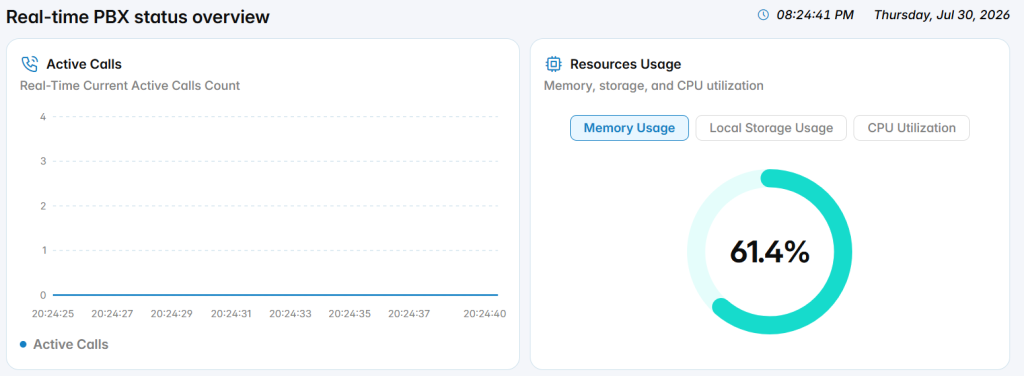Screen dimensions: 1024x376
Task: Click the 61.4% memory gauge value
Action: [x=769, y=252]
